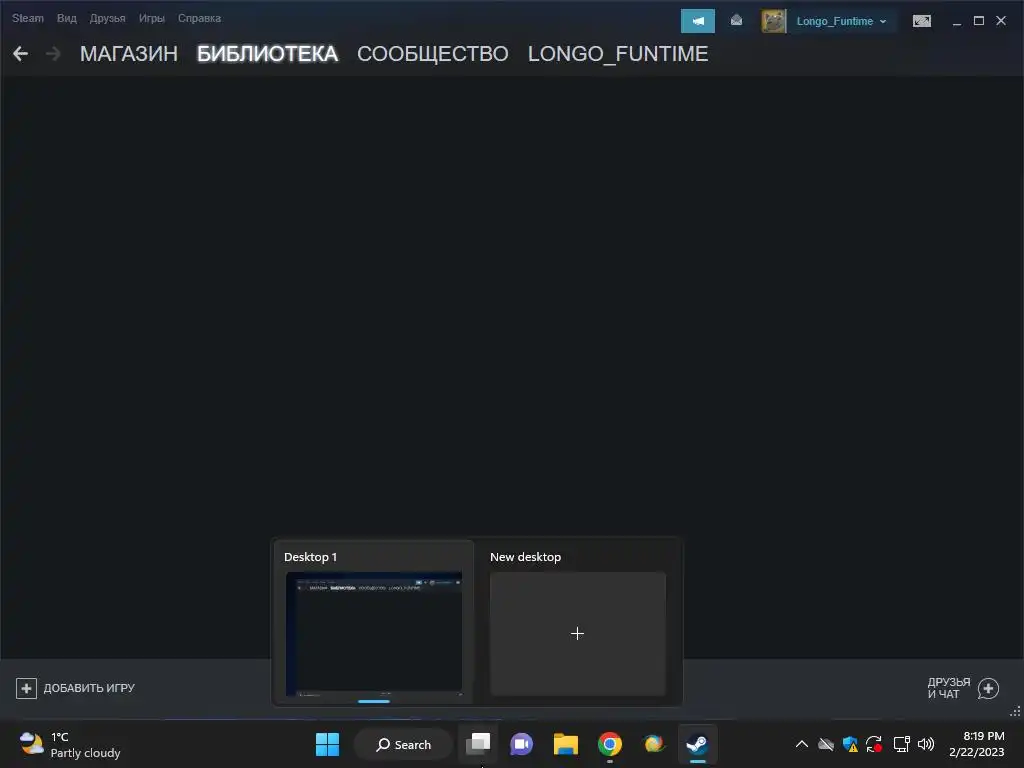Create a New desktop with plus tile
The height and width of the screenshot is (768, 1024).
pyautogui.click(x=577, y=633)
